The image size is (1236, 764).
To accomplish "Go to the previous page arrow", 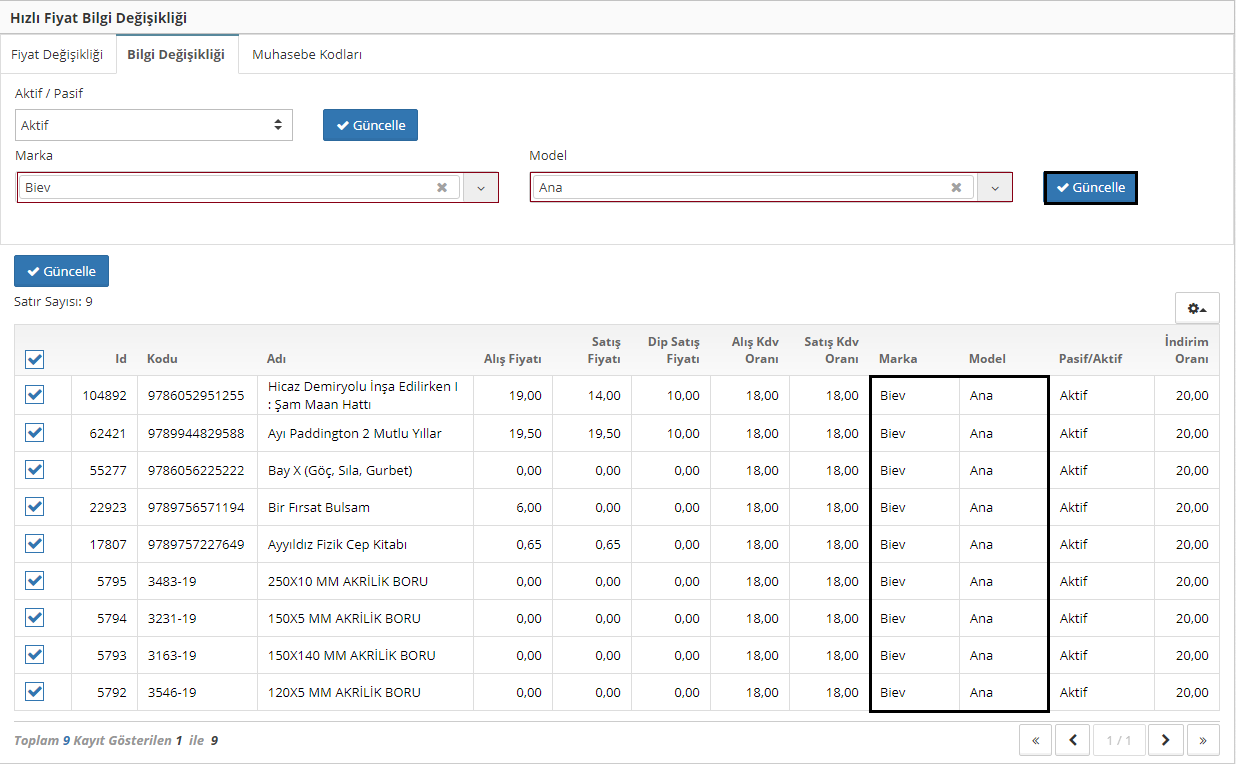I will pyautogui.click(x=1073, y=740).
